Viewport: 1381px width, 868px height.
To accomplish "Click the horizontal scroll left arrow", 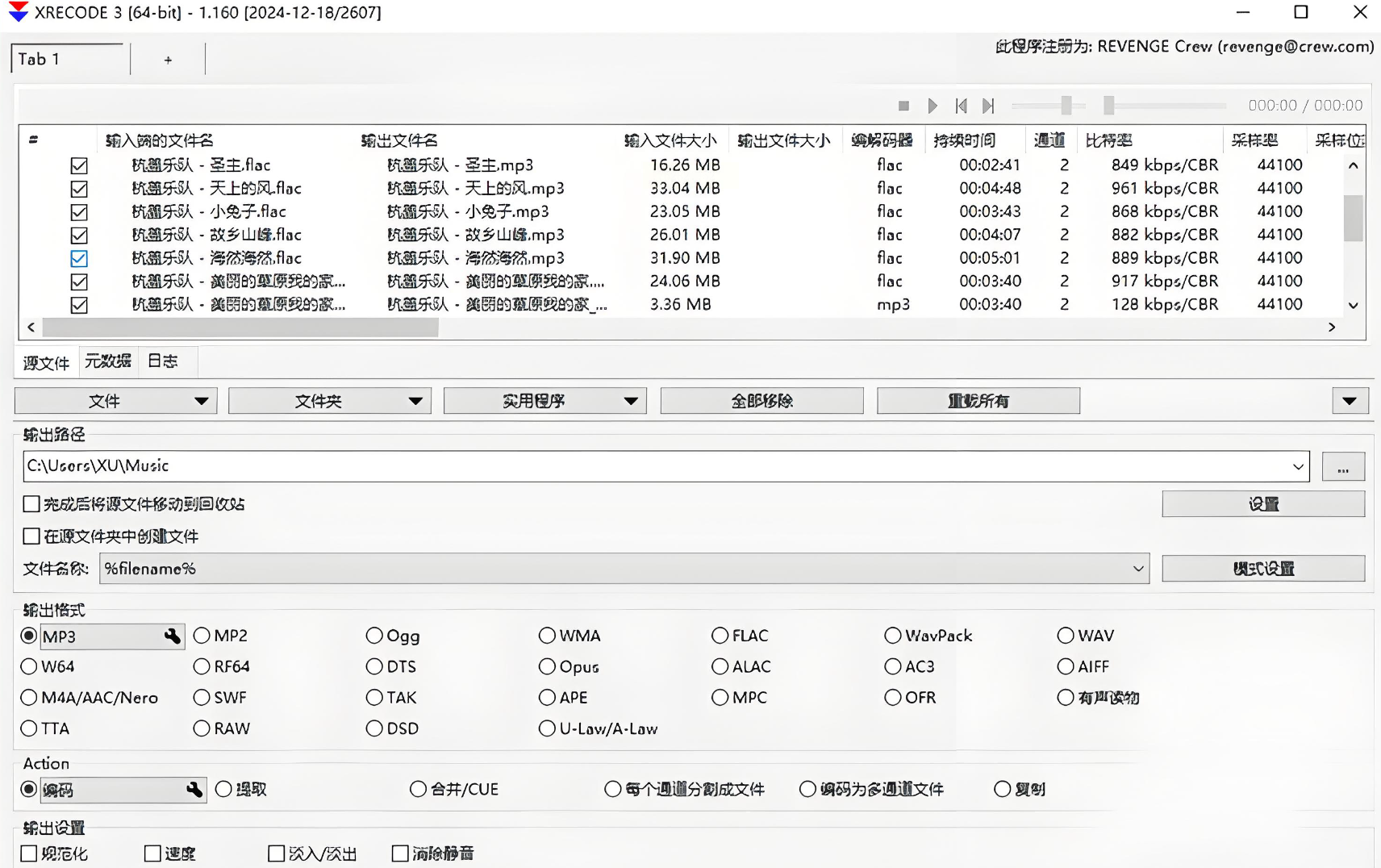I will [31, 328].
